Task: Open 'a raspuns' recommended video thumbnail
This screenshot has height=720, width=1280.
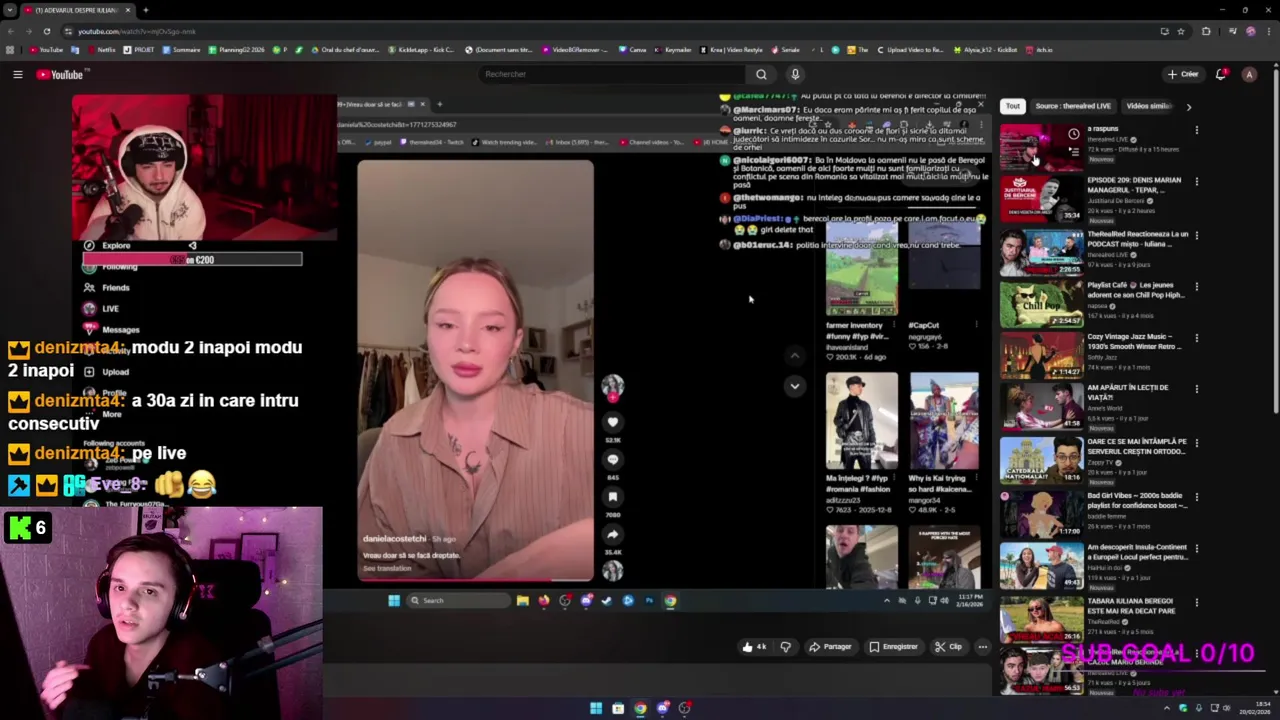Action: point(1041,147)
